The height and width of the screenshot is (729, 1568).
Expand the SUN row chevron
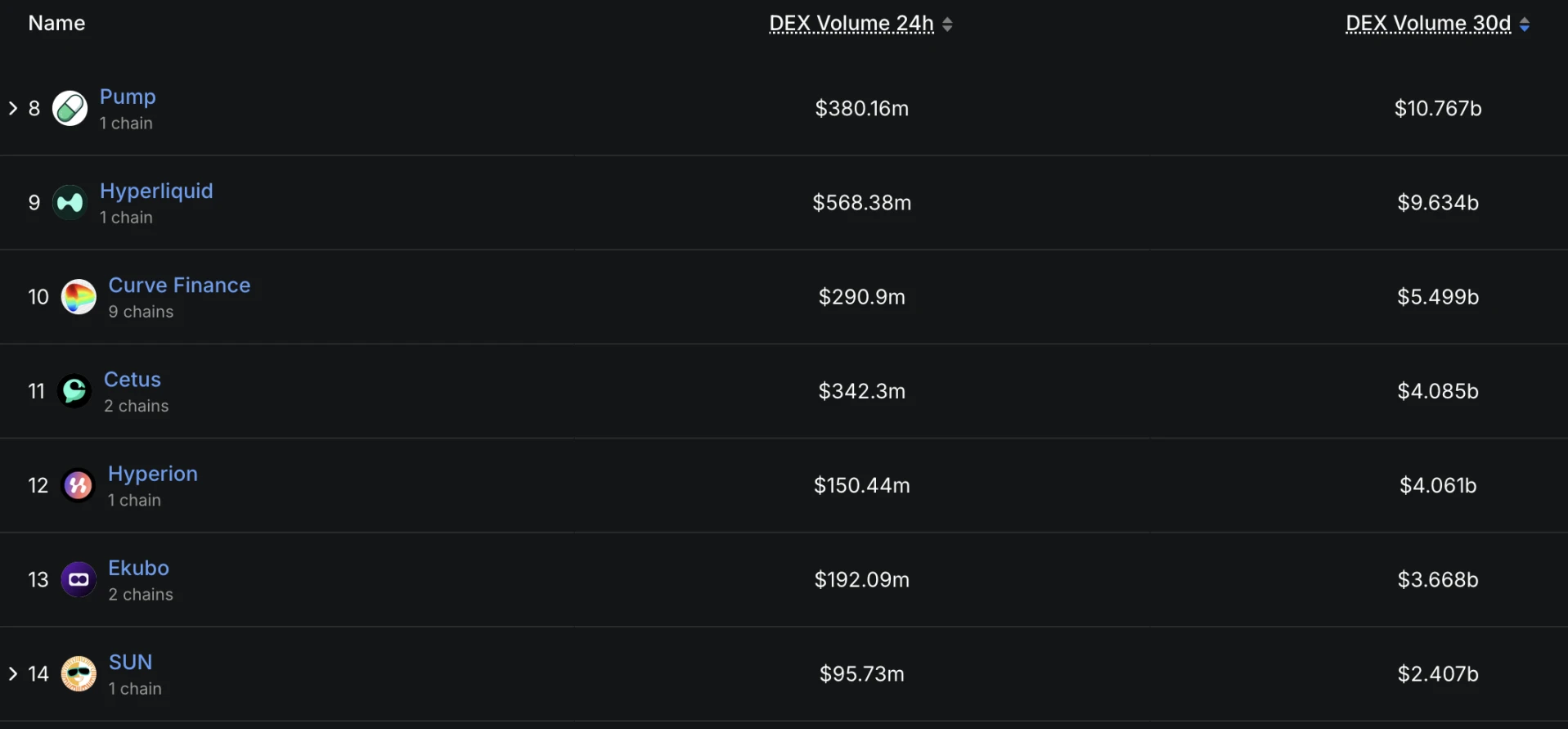coord(13,673)
